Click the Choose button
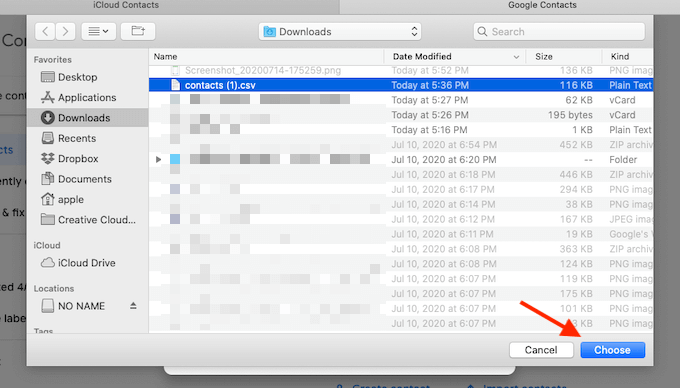 pos(612,350)
